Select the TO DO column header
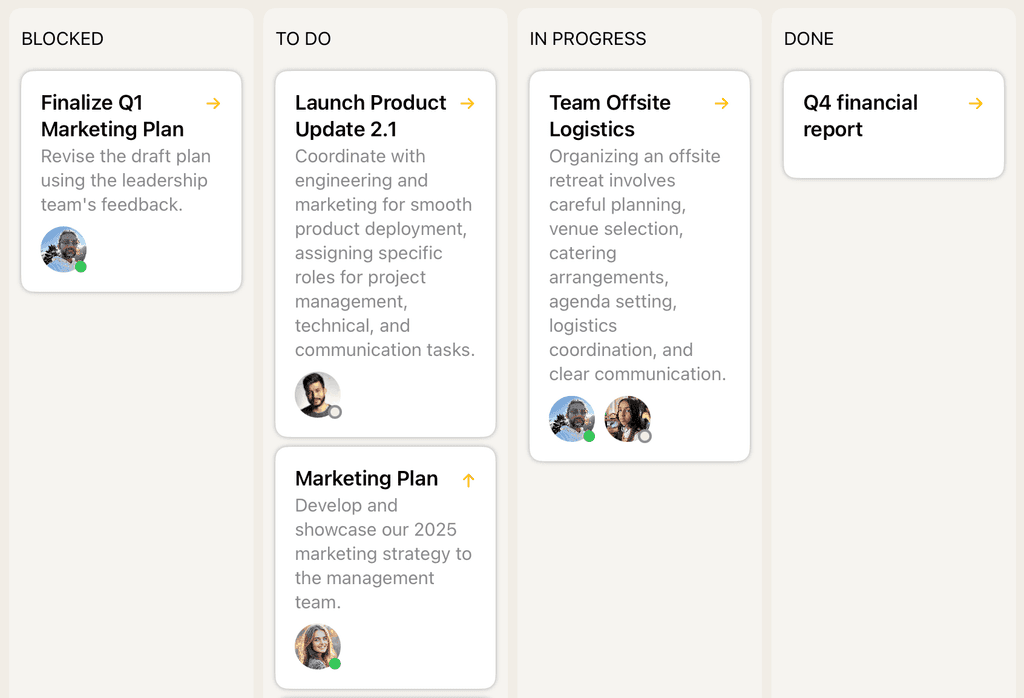1024x698 pixels. tap(303, 39)
